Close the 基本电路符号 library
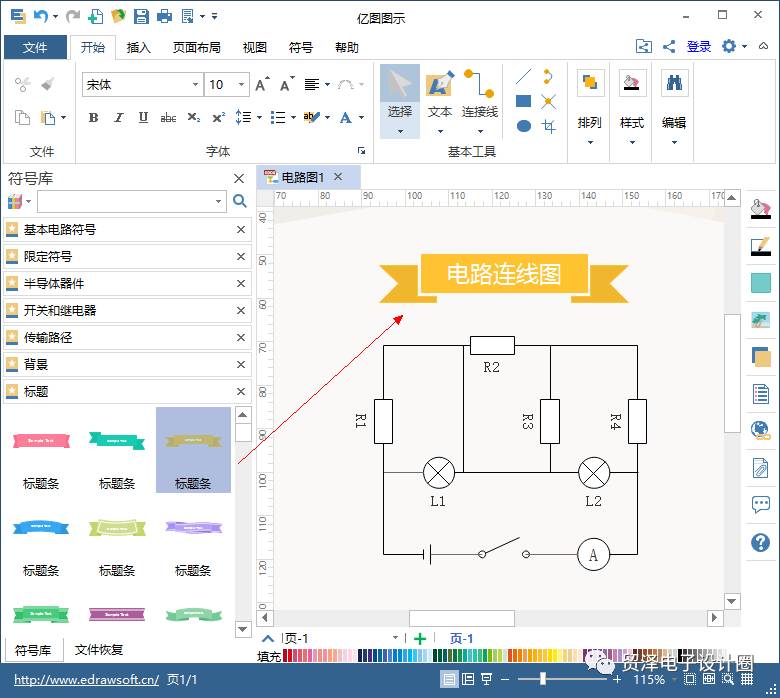Viewport: 780px width, 698px height. (x=241, y=229)
